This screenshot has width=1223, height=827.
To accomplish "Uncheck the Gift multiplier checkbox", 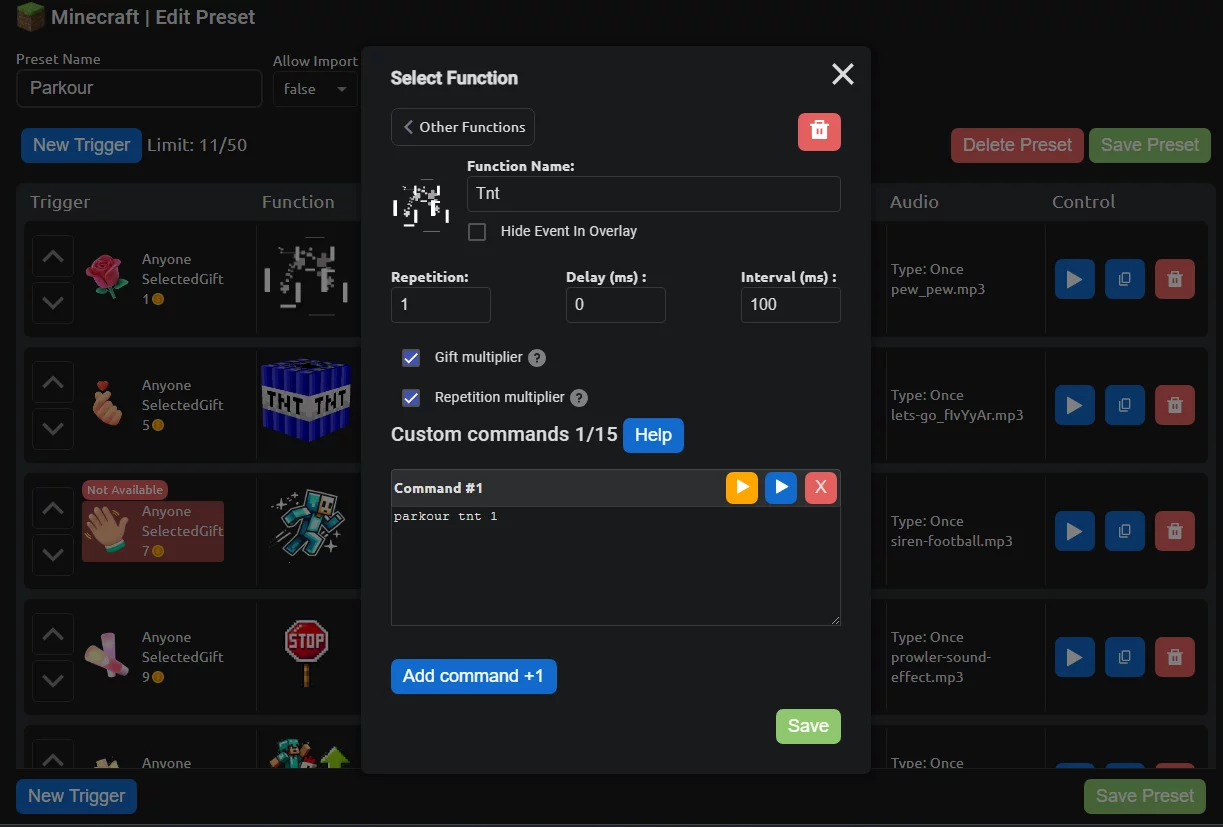I will click(411, 358).
